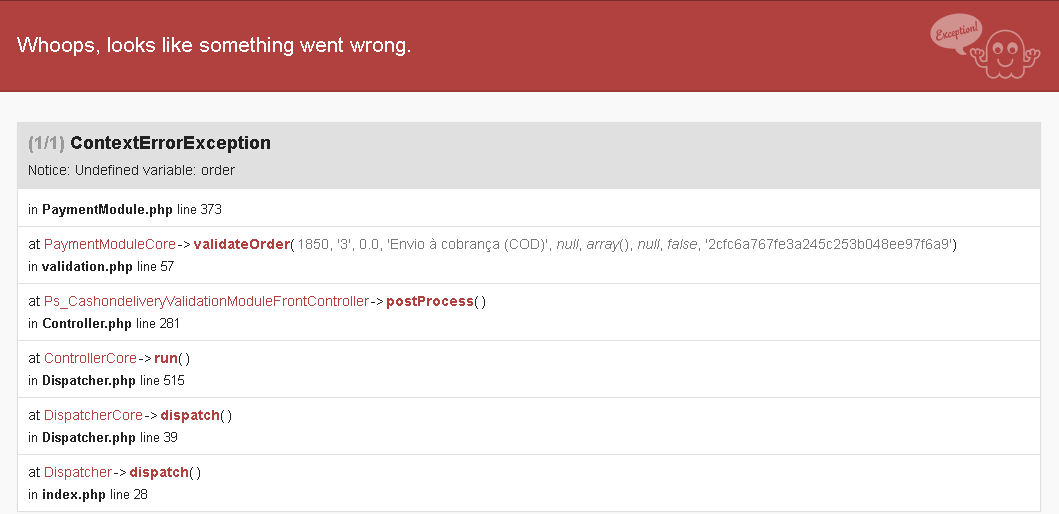Click the Dispatcher class link in the last trace row

coord(78,472)
